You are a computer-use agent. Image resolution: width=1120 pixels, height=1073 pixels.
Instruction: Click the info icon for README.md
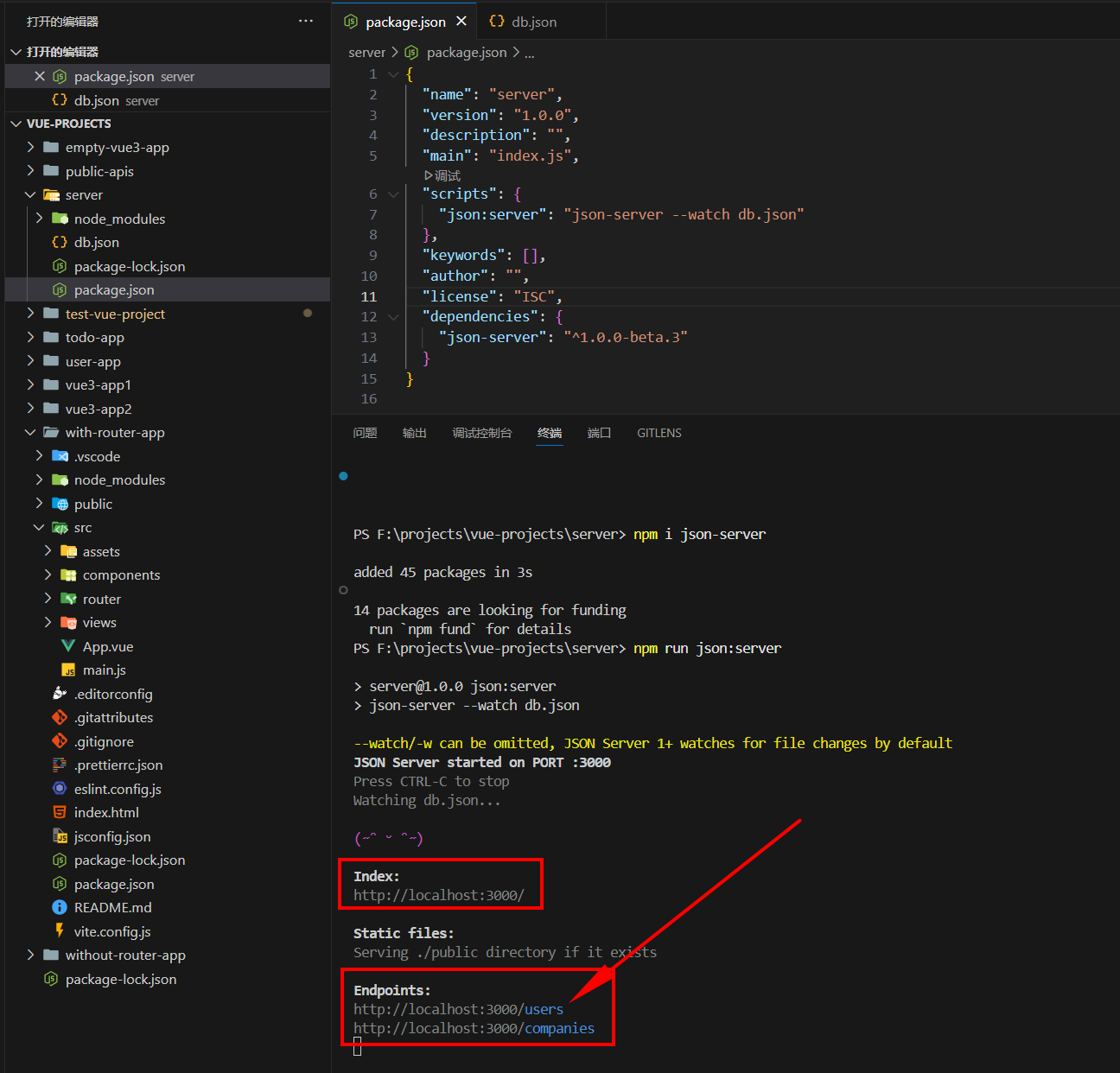60,907
